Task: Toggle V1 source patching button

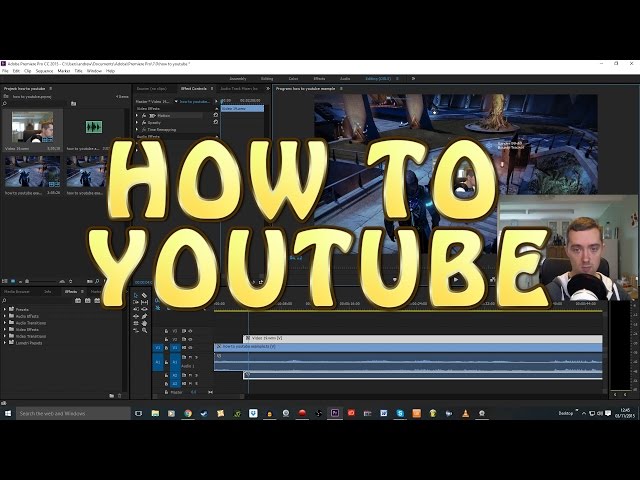Action: (x=158, y=348)
